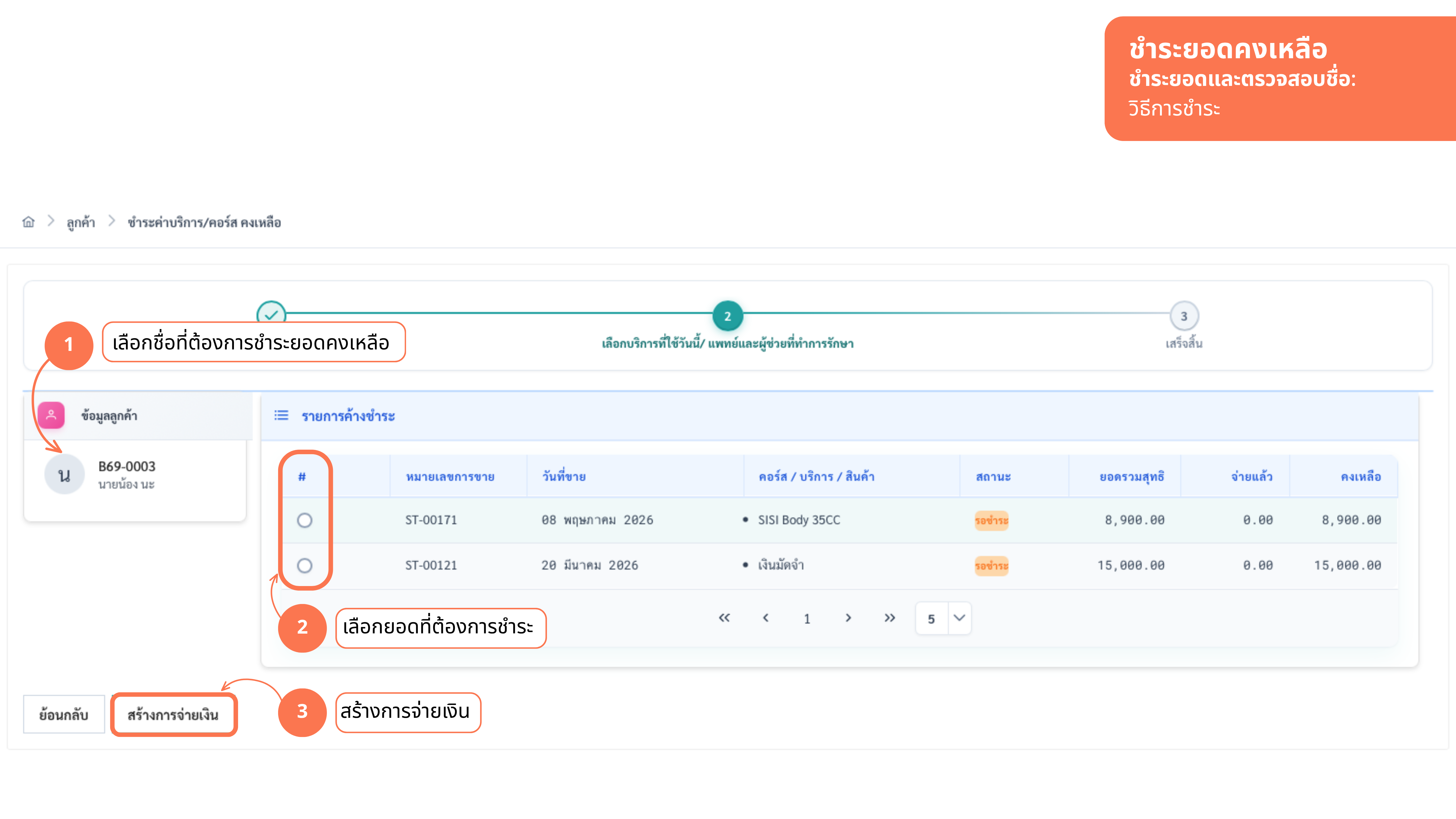This screenshot has height=819, width=1456.
Task: Click the completed checkmark step circle
Action: pos(271,314)
